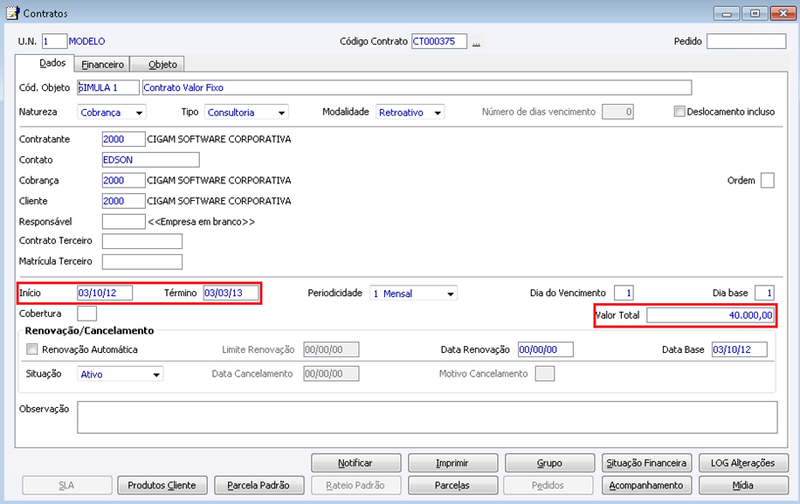Viewport: 800px width, 504px height.
Task: Focus the Dia base field
Action: coord(764,293)
